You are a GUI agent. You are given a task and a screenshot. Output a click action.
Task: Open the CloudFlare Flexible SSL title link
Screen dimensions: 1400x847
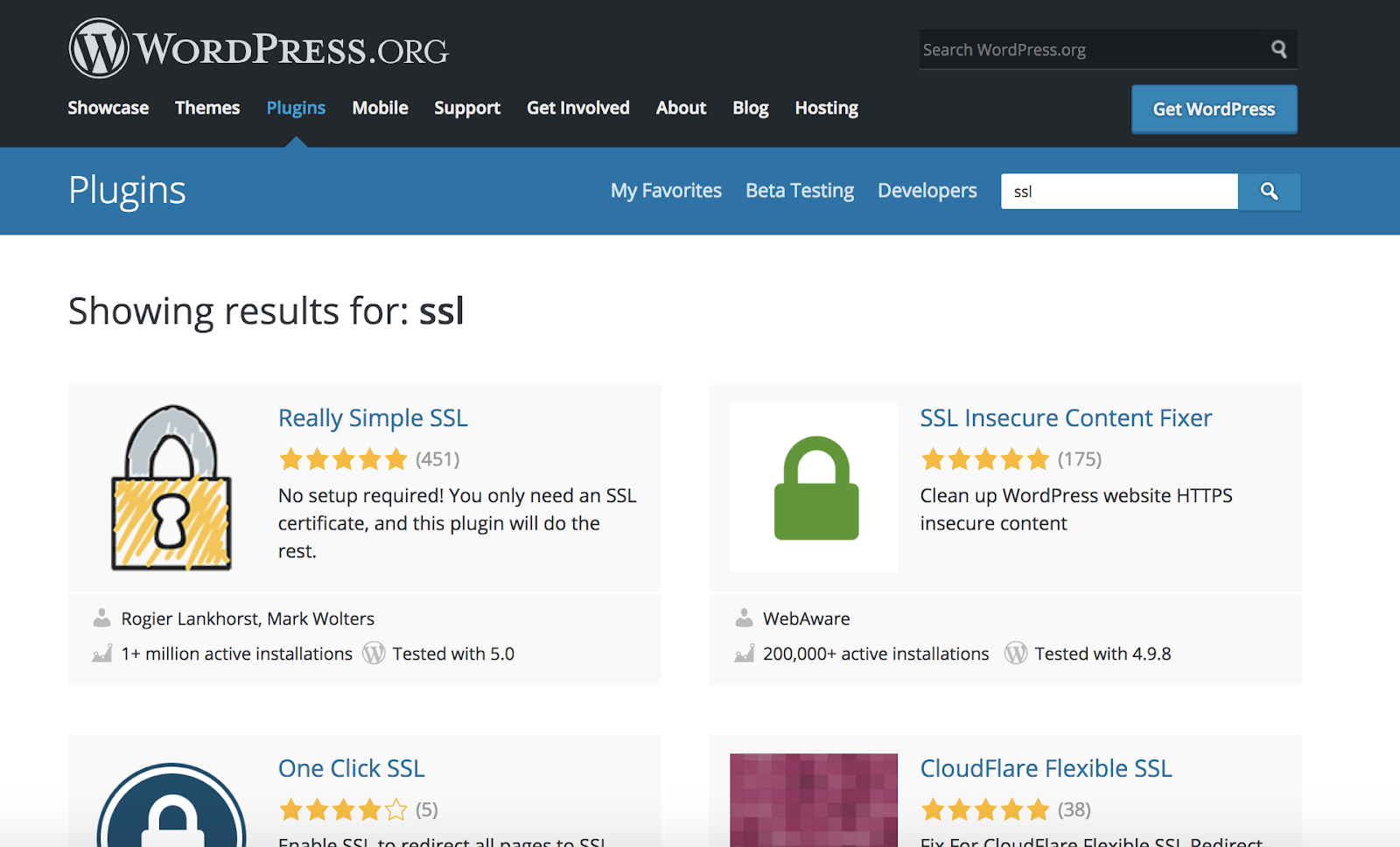(x=1046, y=768)
